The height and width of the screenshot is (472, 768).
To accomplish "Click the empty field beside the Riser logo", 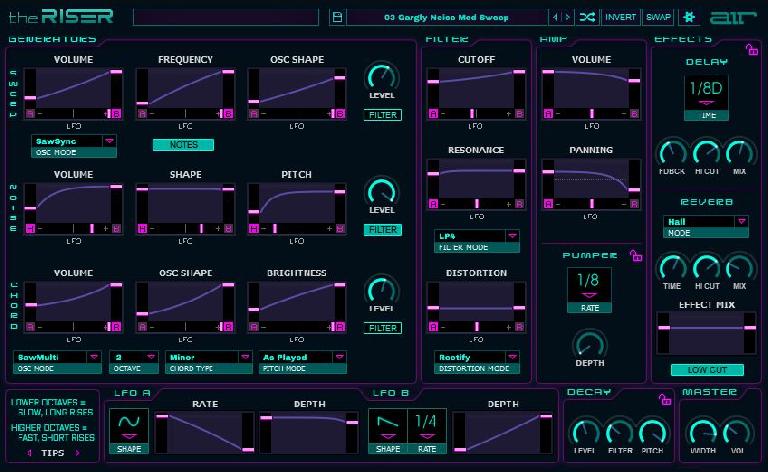I will pyautogui.click(x=226, y=17).
